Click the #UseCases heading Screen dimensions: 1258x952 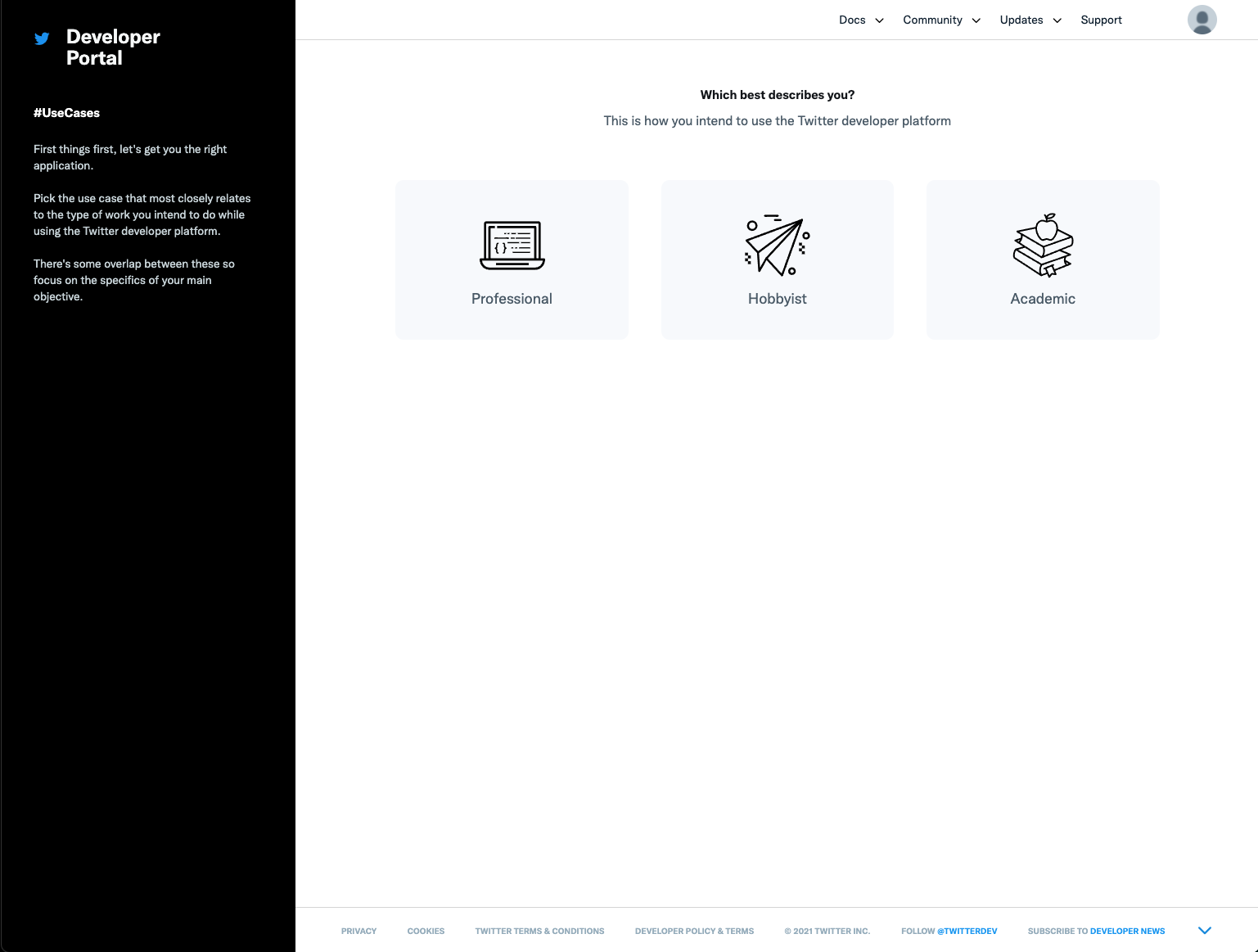(66, 113)
